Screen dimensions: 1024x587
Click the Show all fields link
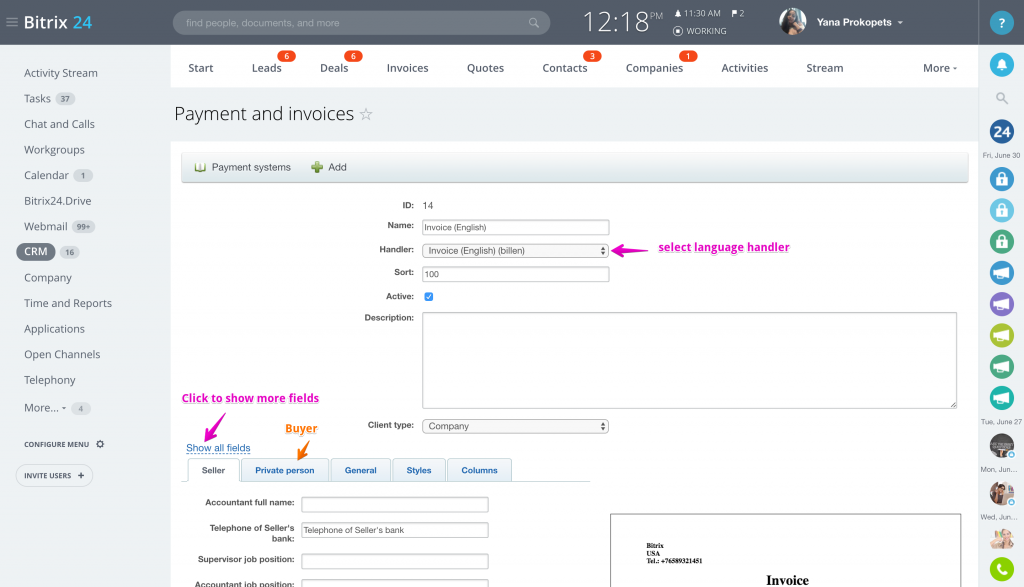tap(218, 448)
